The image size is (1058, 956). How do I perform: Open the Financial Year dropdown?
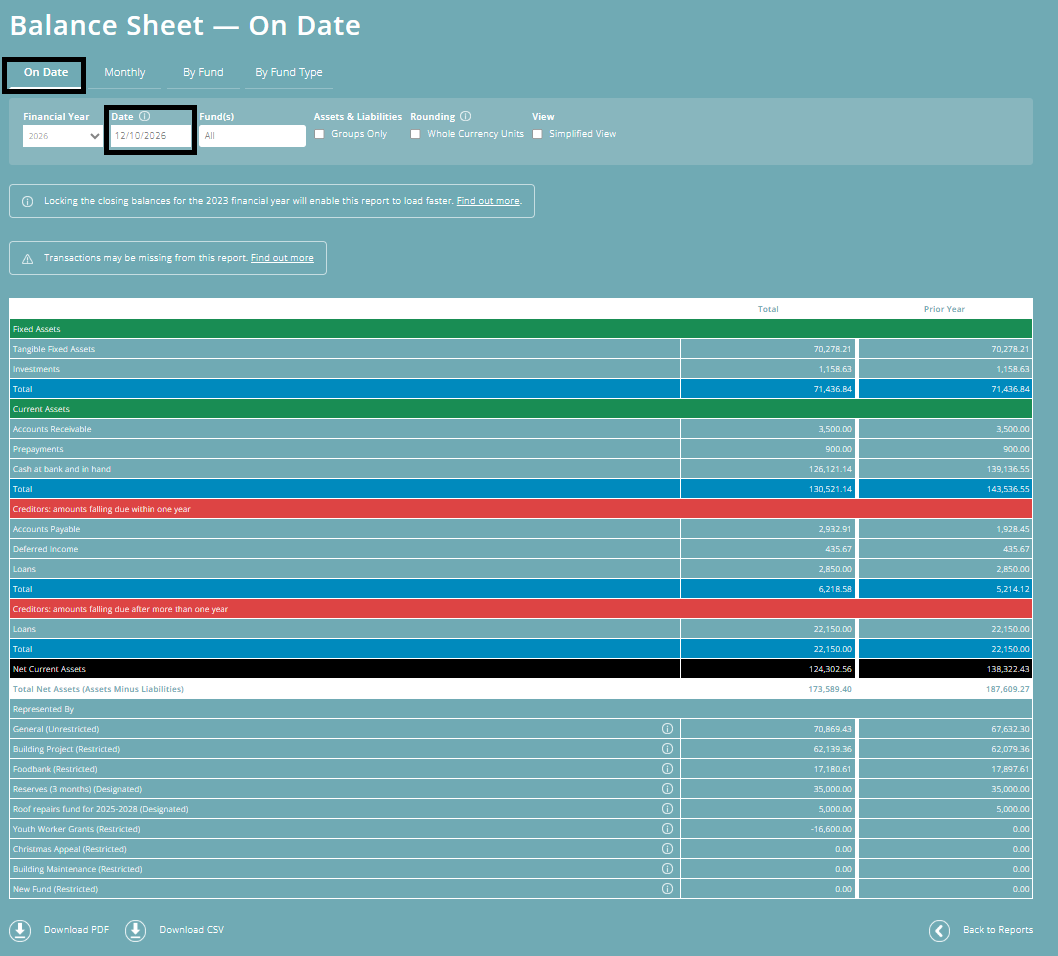[x=62, y=136]
